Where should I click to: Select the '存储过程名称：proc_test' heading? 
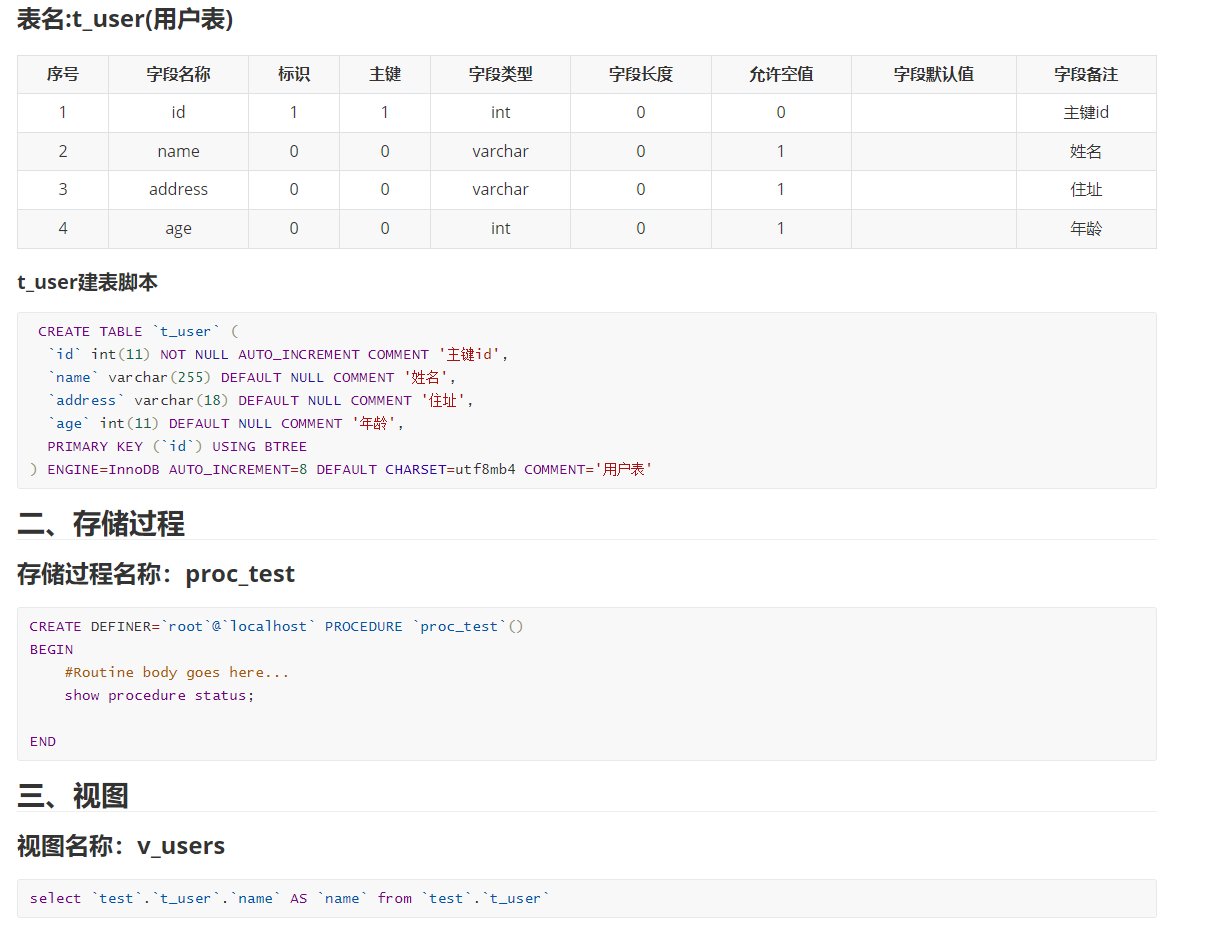click(x=156, y=574)
